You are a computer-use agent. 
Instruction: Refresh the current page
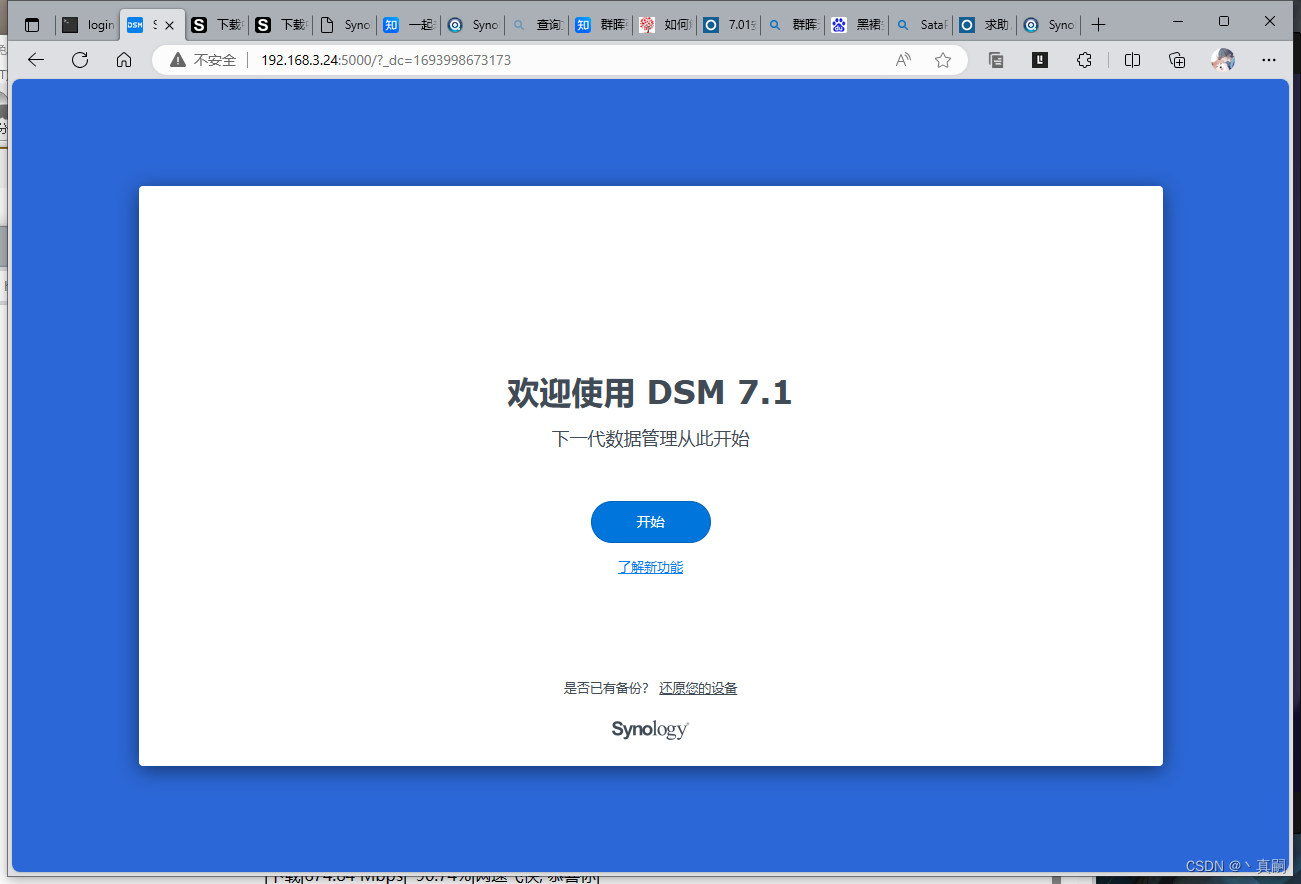click(80, 60)
